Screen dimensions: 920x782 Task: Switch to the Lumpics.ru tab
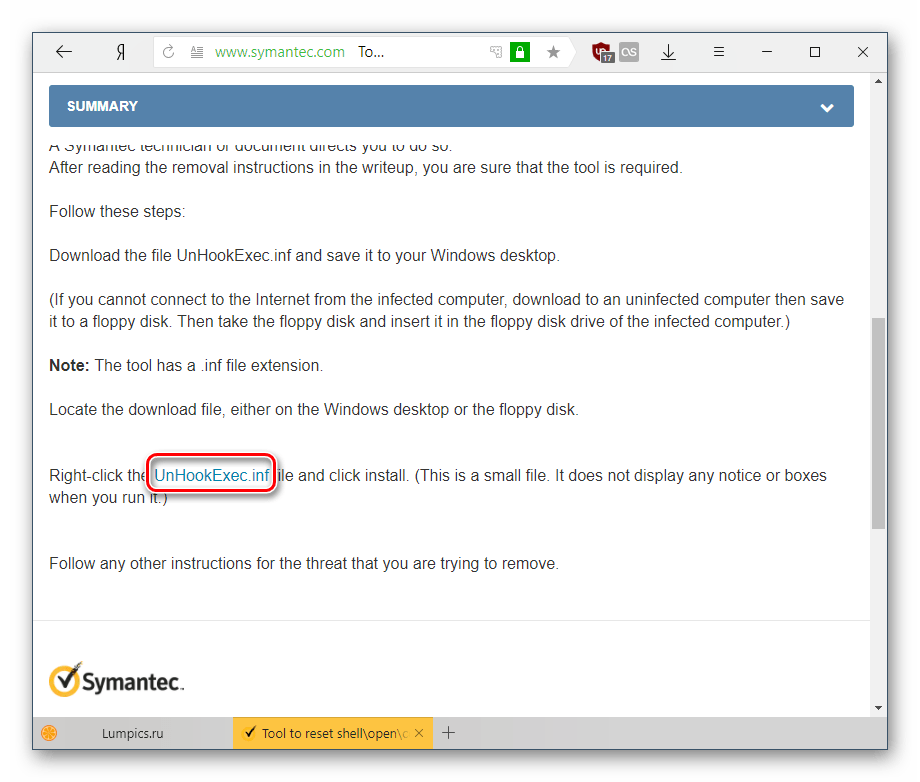[132, 733]
